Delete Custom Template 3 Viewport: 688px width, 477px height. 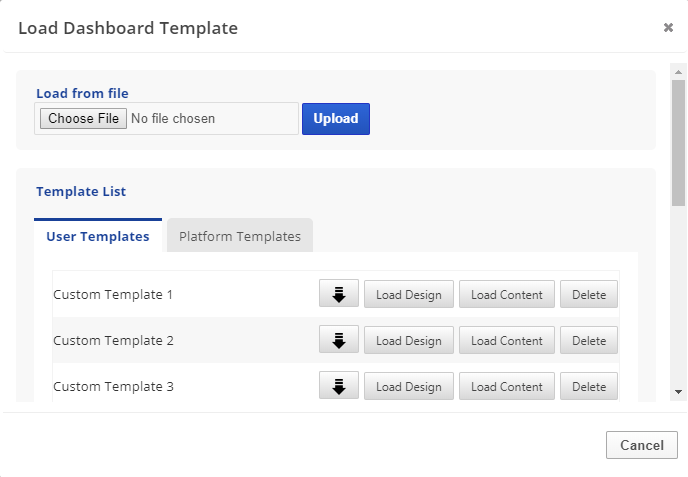click(588, 386)
